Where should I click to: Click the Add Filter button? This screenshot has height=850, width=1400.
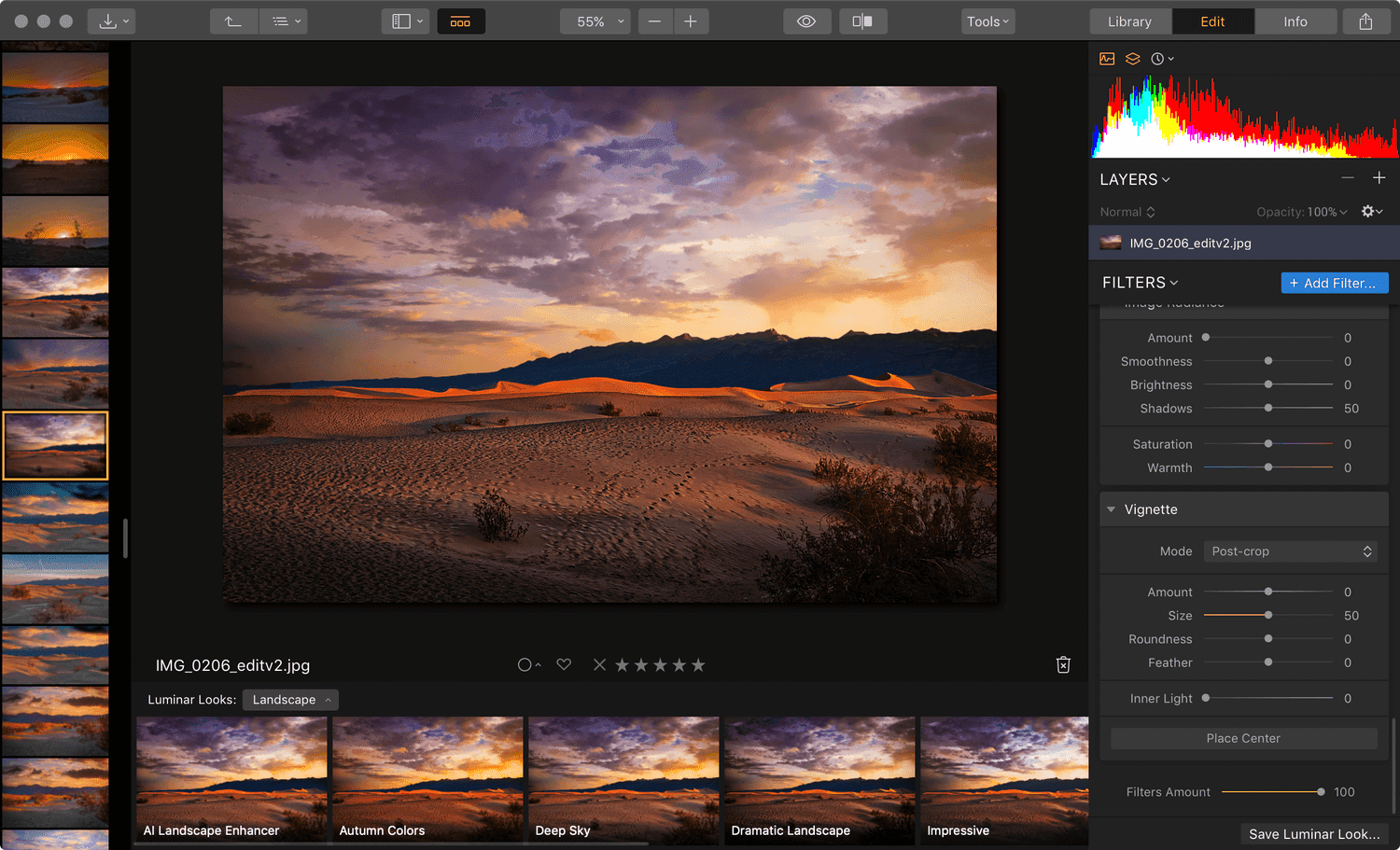1335,283
